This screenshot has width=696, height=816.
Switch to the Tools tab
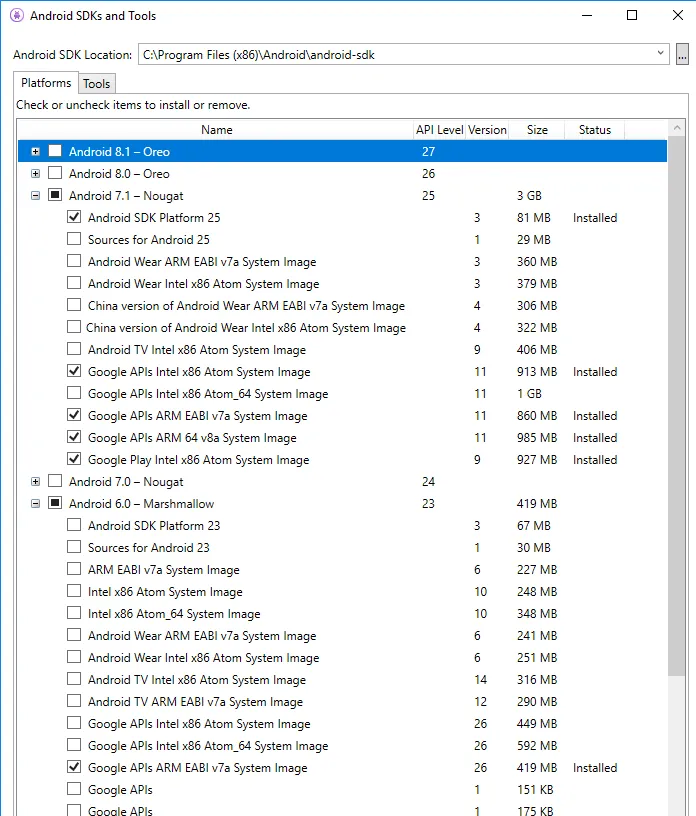96,84
